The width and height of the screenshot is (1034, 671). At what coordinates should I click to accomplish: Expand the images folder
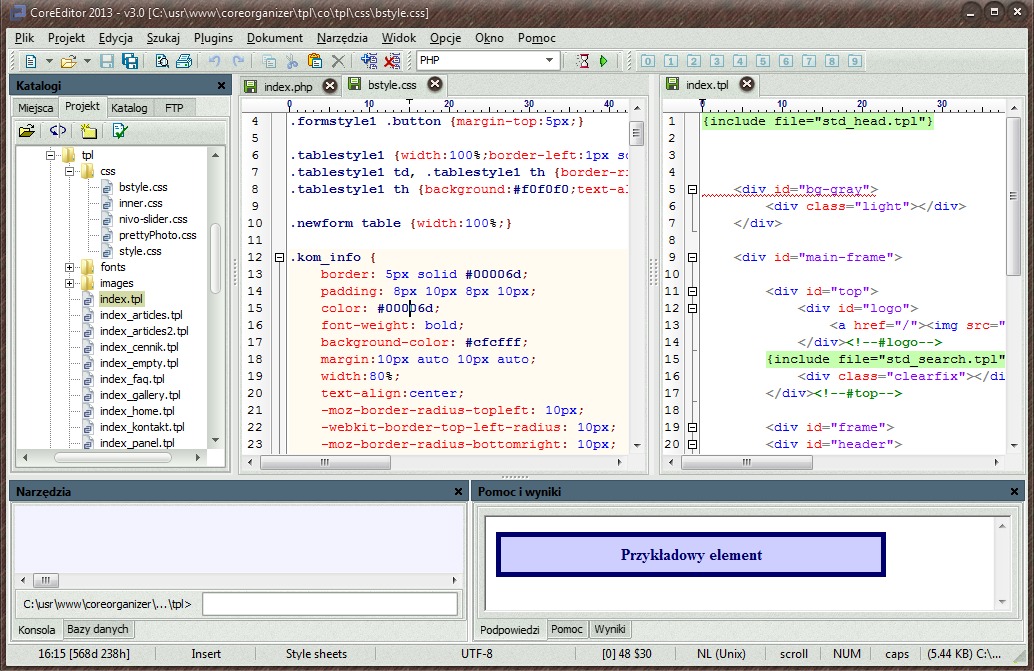(69, 283)
